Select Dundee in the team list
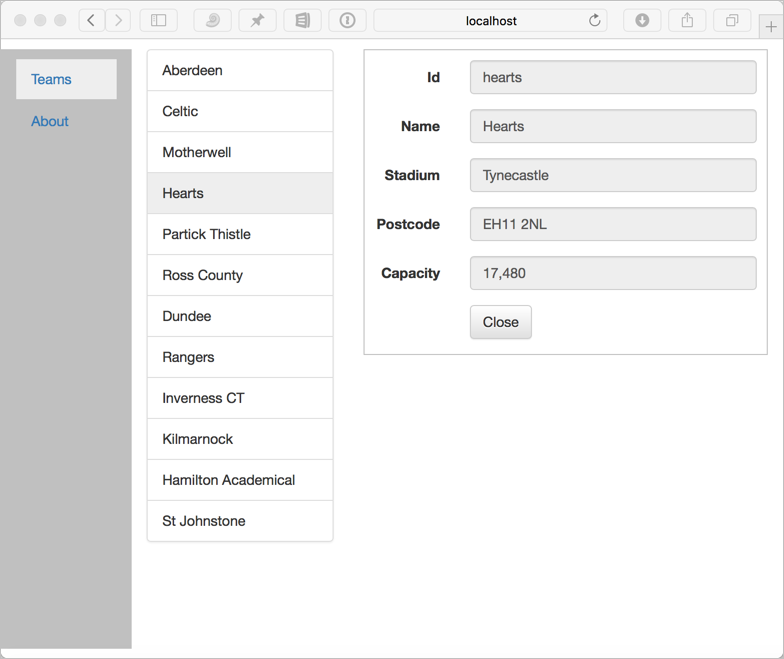 click(x=240, y=316)
